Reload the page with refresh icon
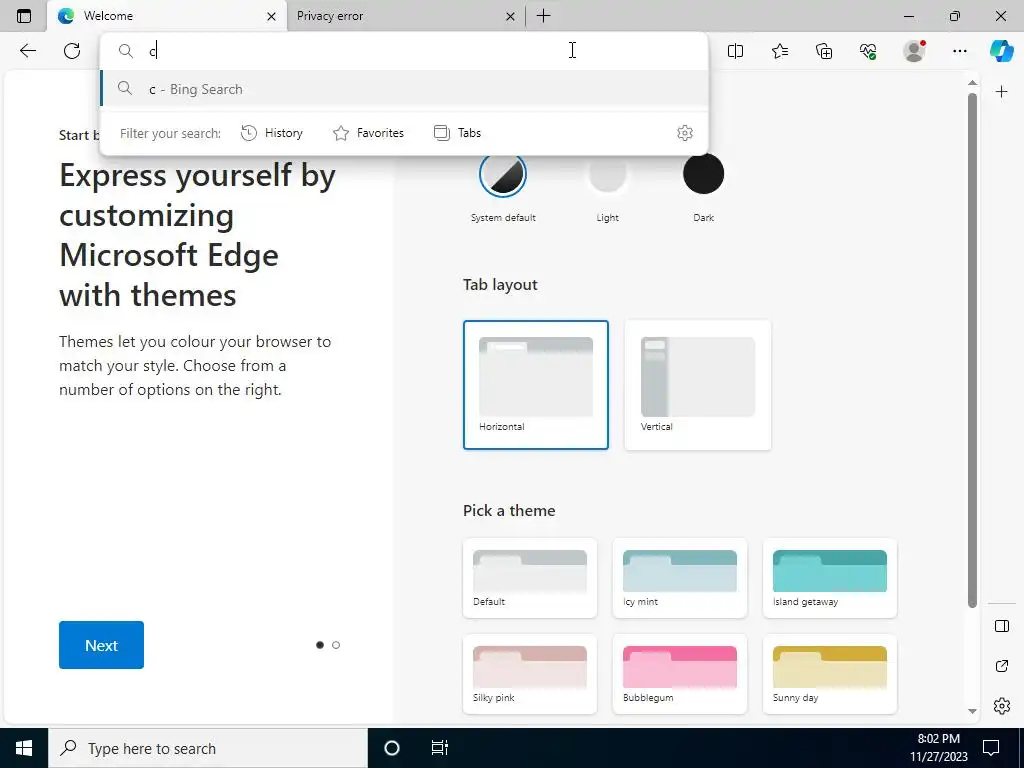 pyautogui.click(x=72, y=50)
